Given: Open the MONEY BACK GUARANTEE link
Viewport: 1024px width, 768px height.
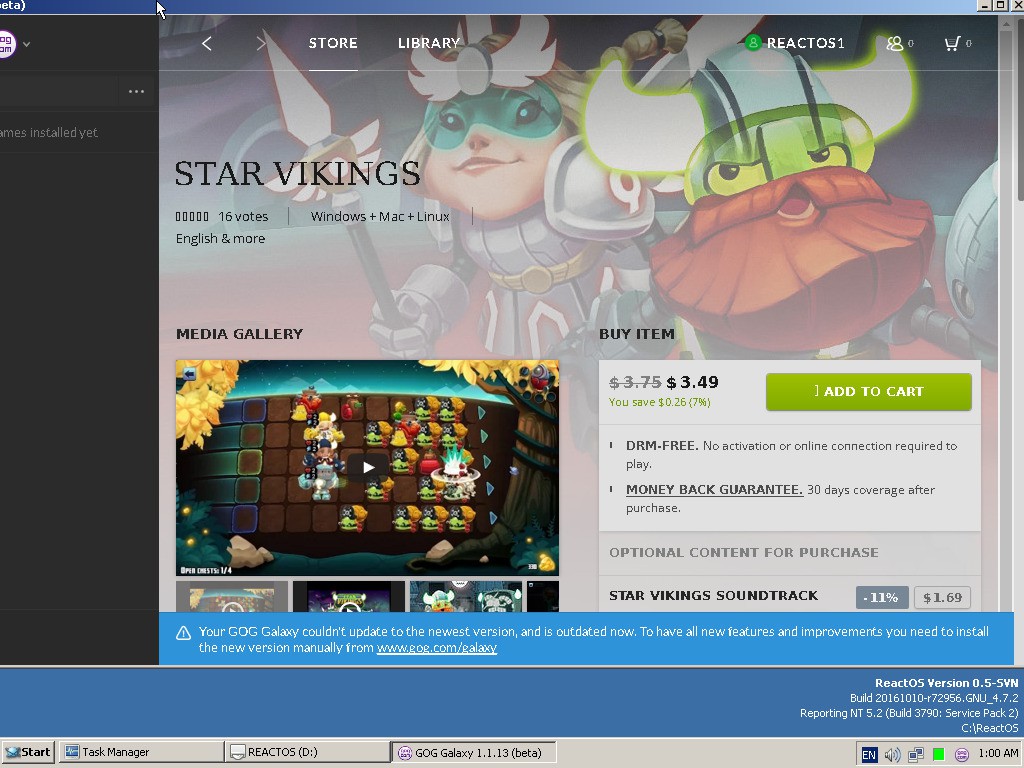Looking at the screenshot, I should [x=714, y=490].
